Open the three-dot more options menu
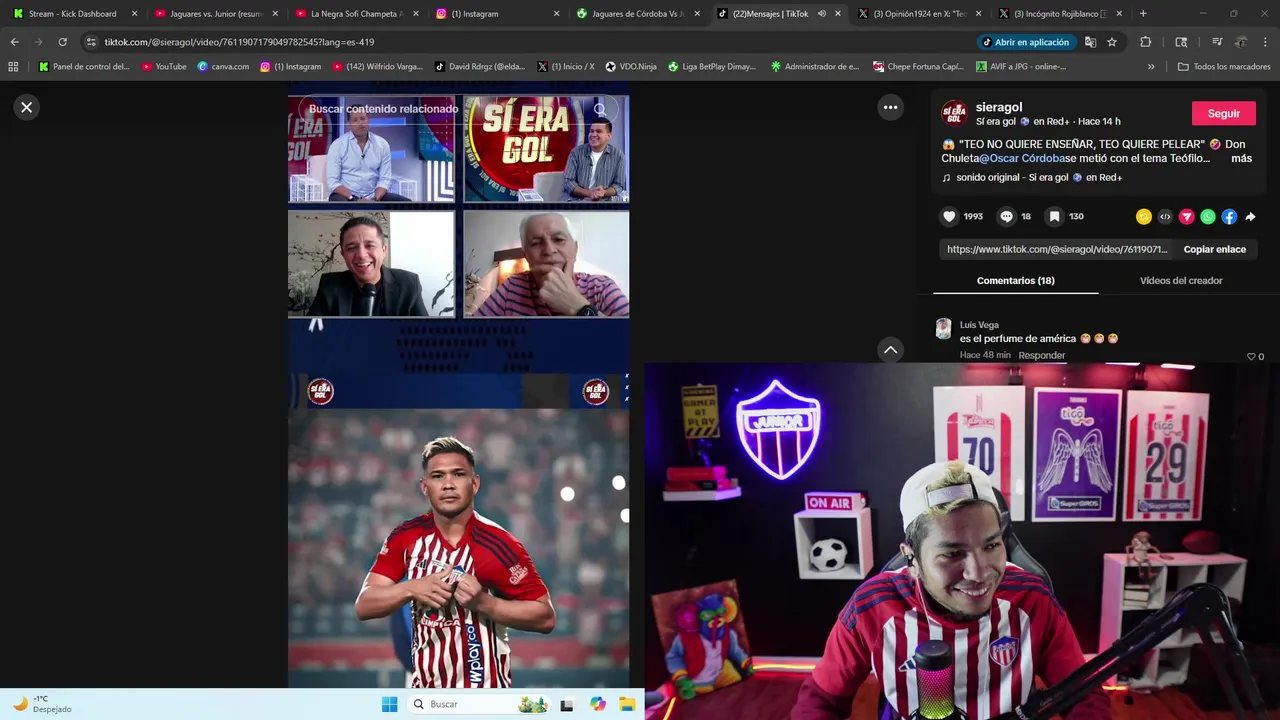Screen dimensions: 1280x720 (x=890, y=107)
